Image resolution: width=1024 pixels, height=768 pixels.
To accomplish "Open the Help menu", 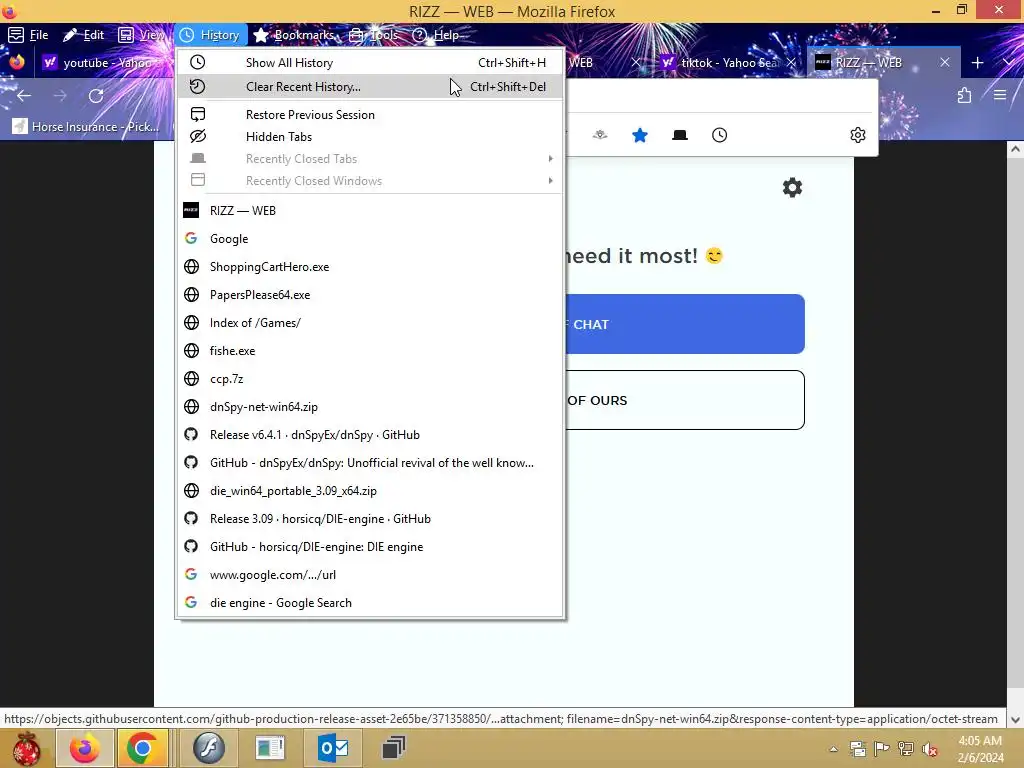I will (x=436, y=35).
